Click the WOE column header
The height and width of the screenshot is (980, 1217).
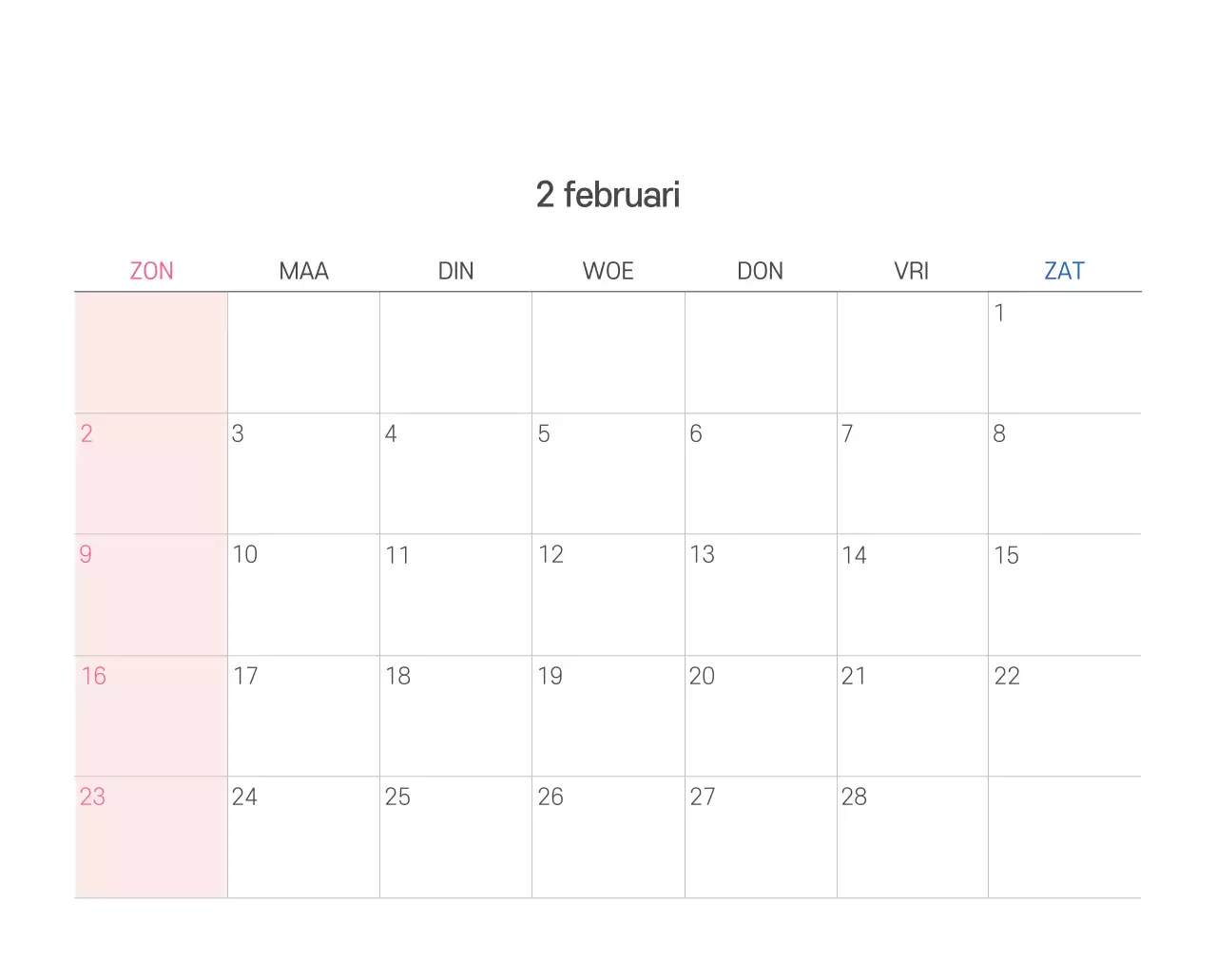point(608,271)
